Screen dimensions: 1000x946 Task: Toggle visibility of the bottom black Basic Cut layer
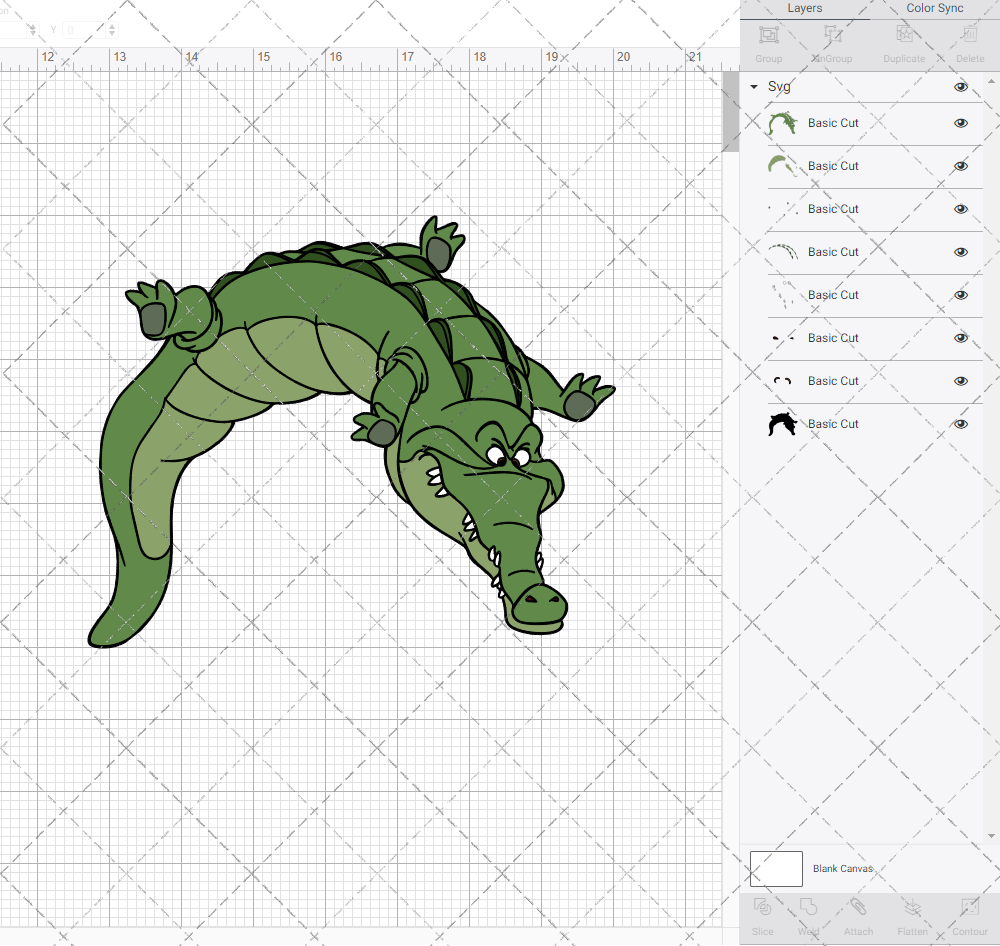(961, 423)
